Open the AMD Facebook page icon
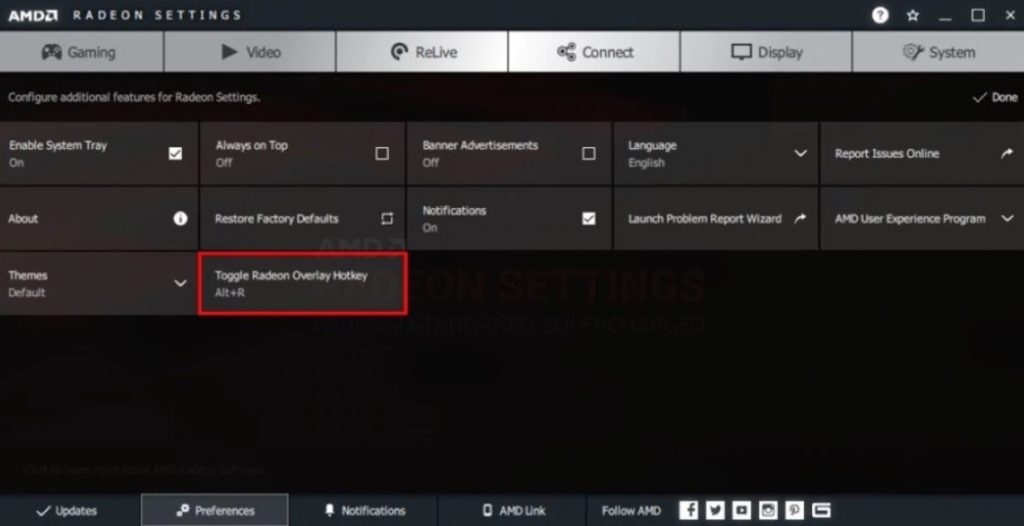 pyautogui.click(x=688, y=510)
